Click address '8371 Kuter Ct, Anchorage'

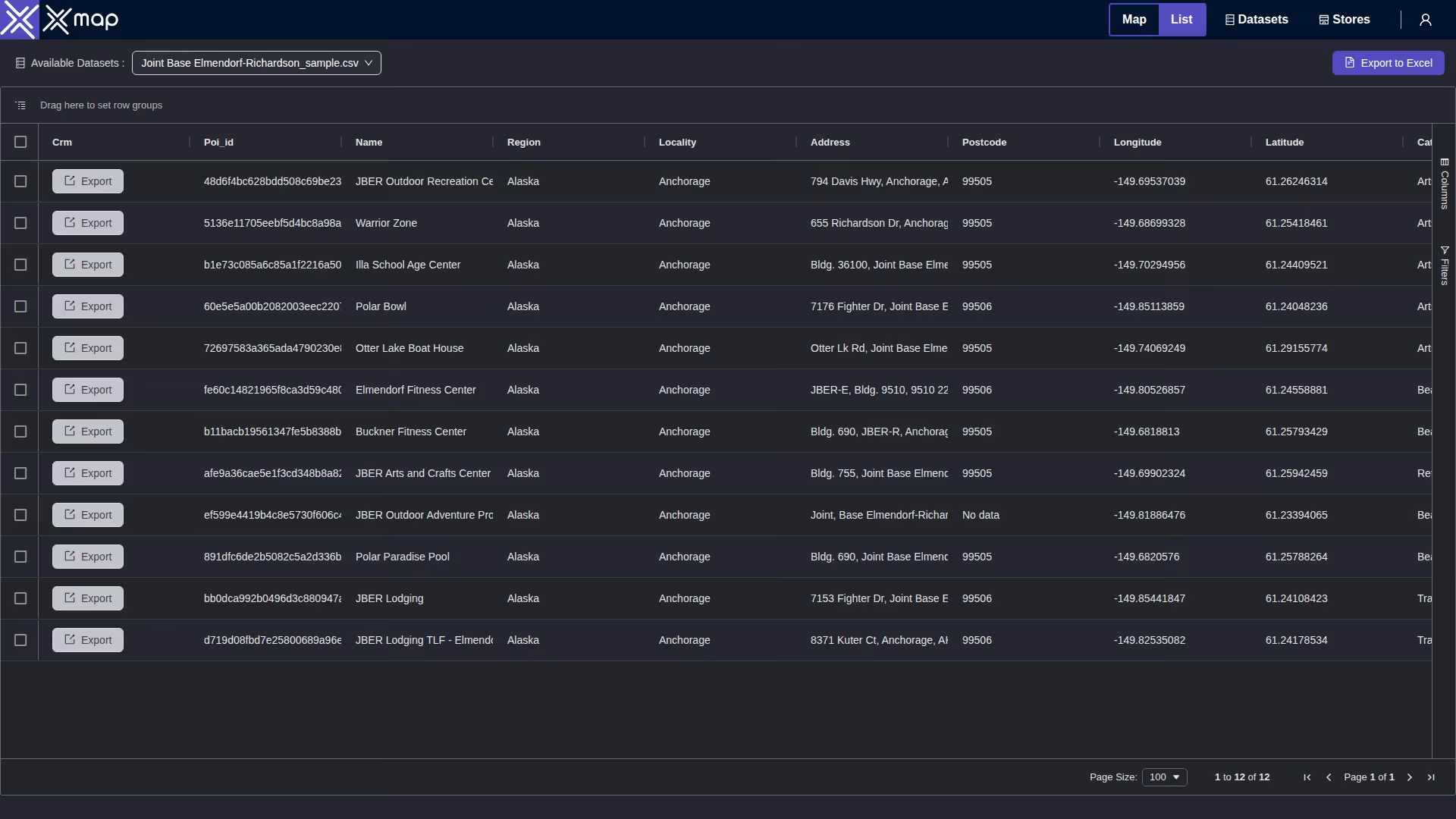(x=880, y=640)
